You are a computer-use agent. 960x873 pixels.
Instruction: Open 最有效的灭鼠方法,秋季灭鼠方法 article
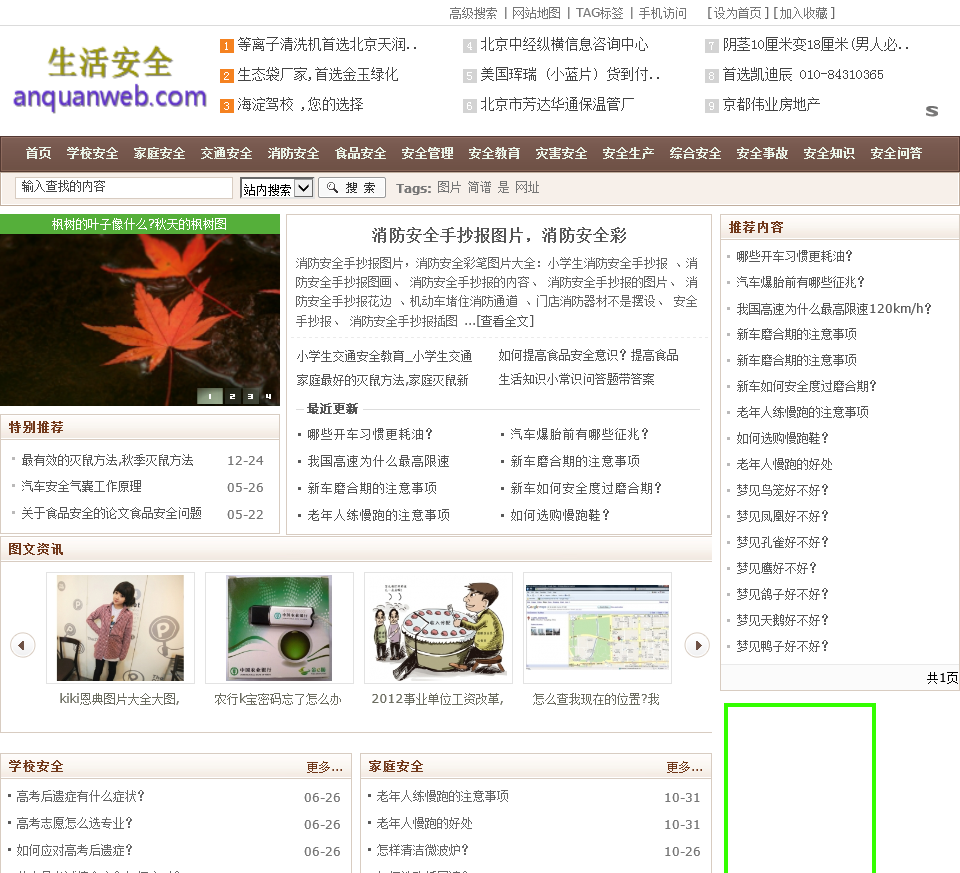[x=107, y=460]
